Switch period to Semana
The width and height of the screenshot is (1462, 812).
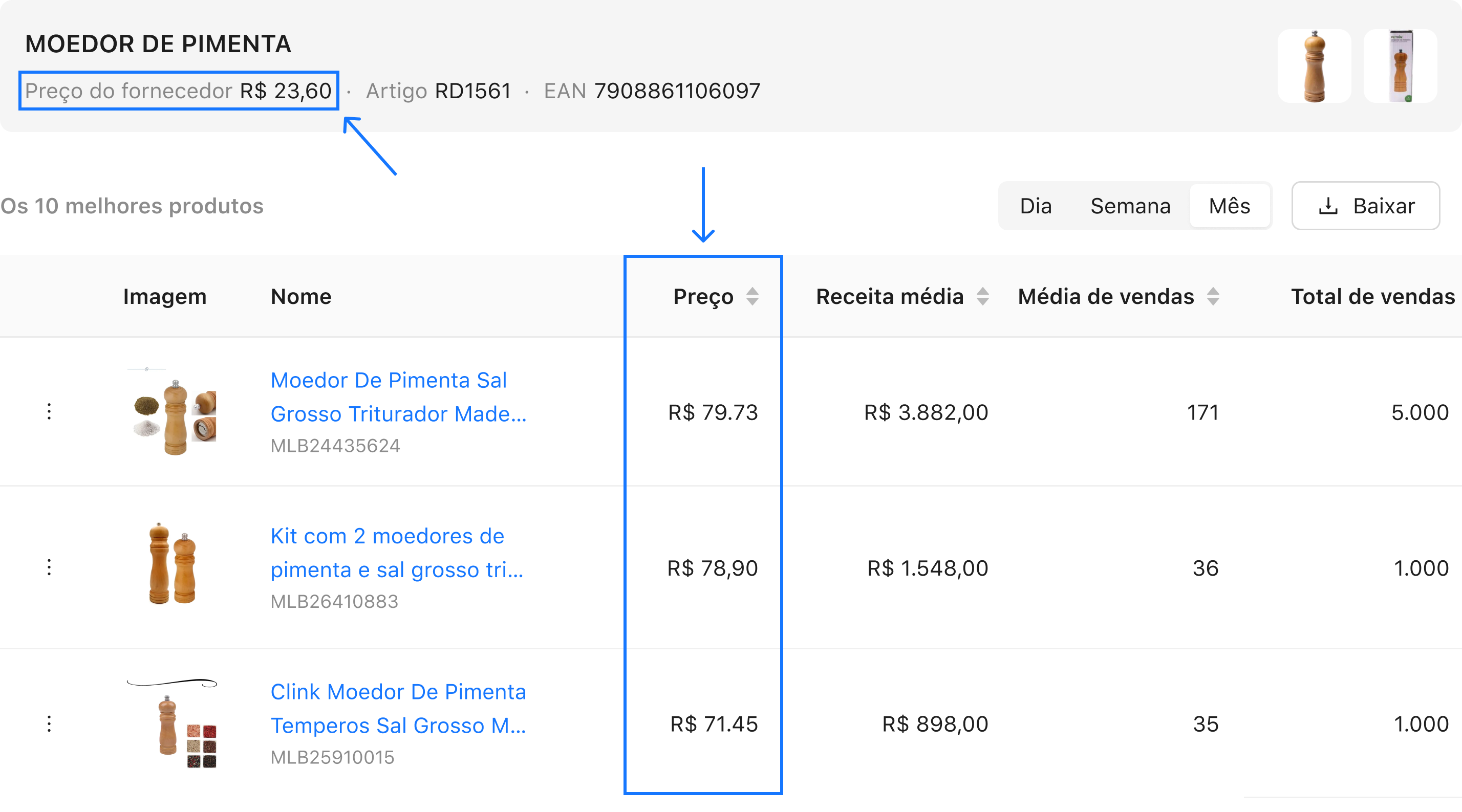coord(1130,206)
